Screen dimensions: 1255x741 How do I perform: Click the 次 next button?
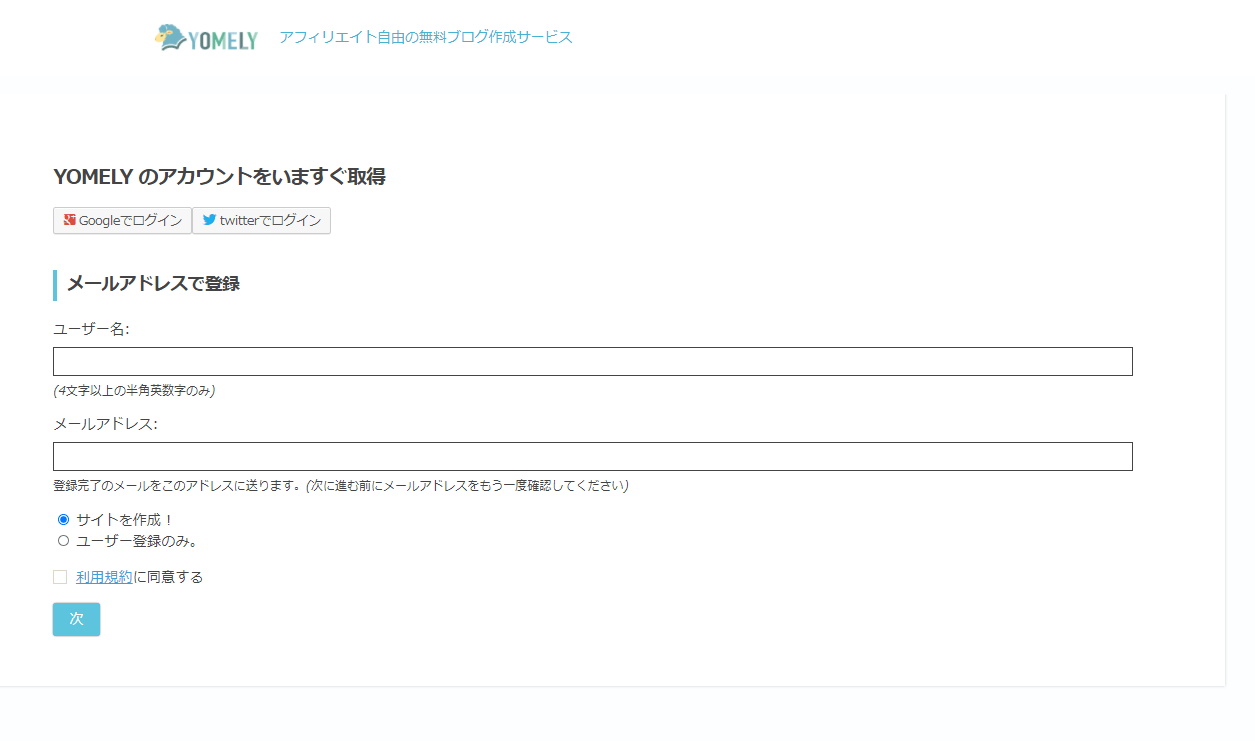pos(76,619)
